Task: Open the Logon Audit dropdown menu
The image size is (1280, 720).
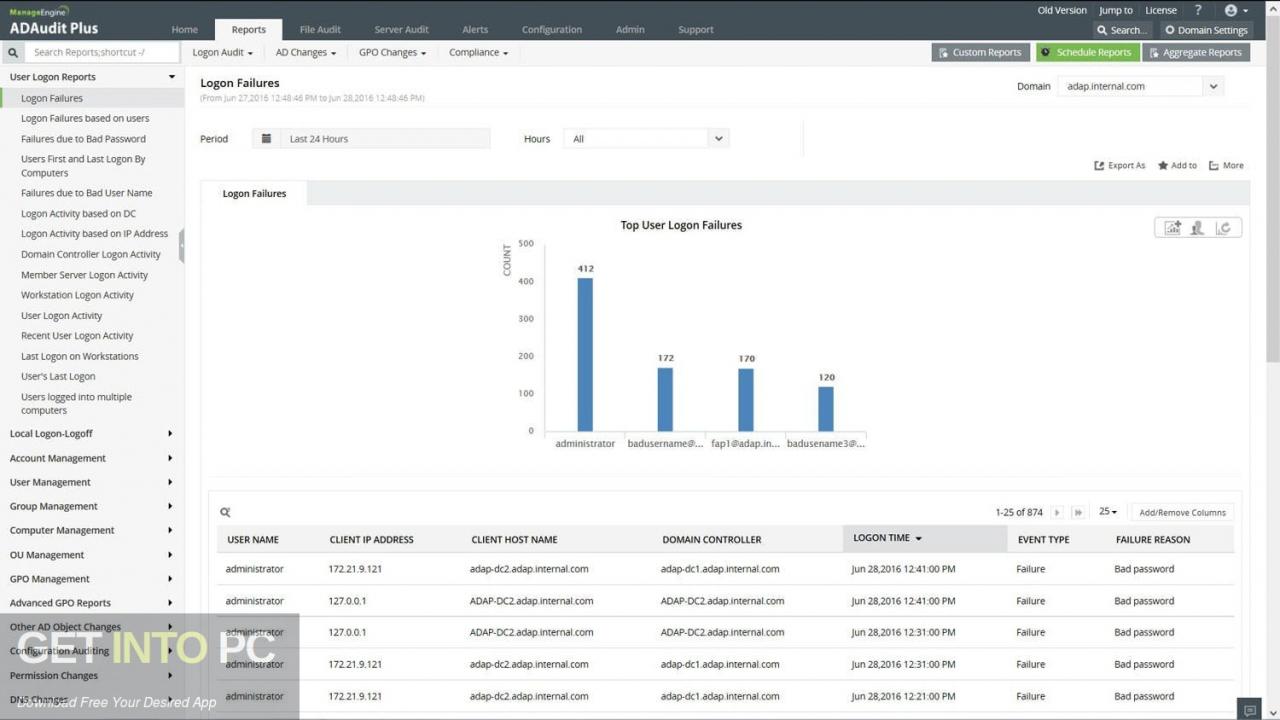Action: click(x=222, y=52)
